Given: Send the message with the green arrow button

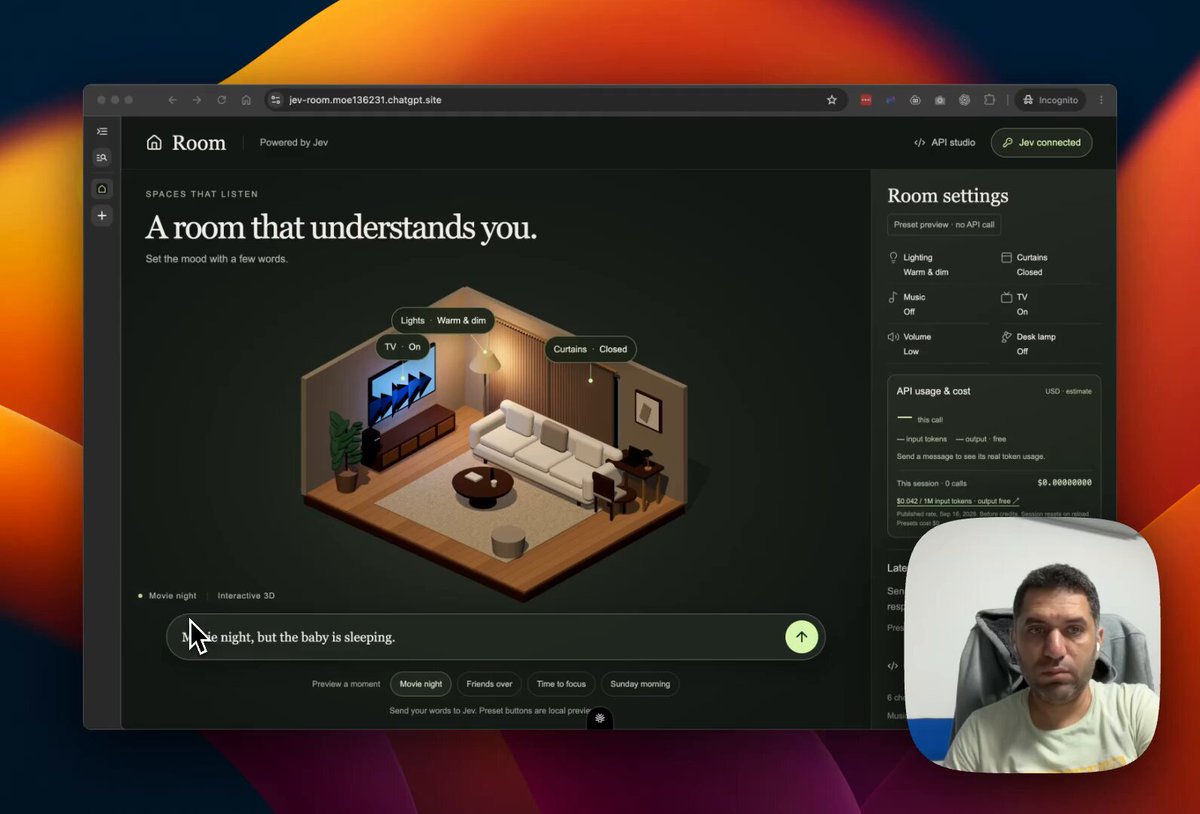Looking at the screenshot, I should 801,637.
